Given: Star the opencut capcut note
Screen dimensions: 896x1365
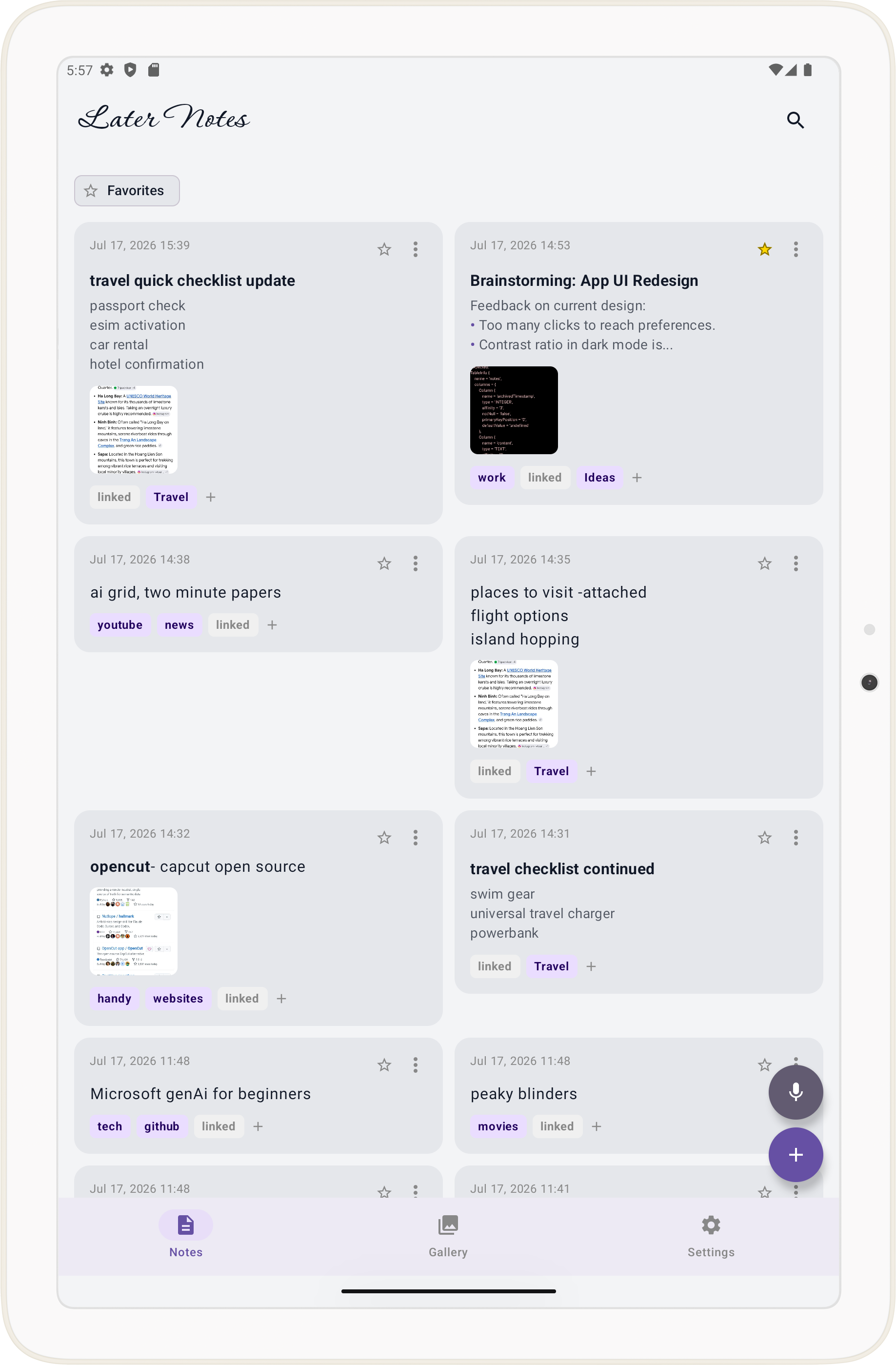Looking at the screenshot, I should [x=384, y=837].
